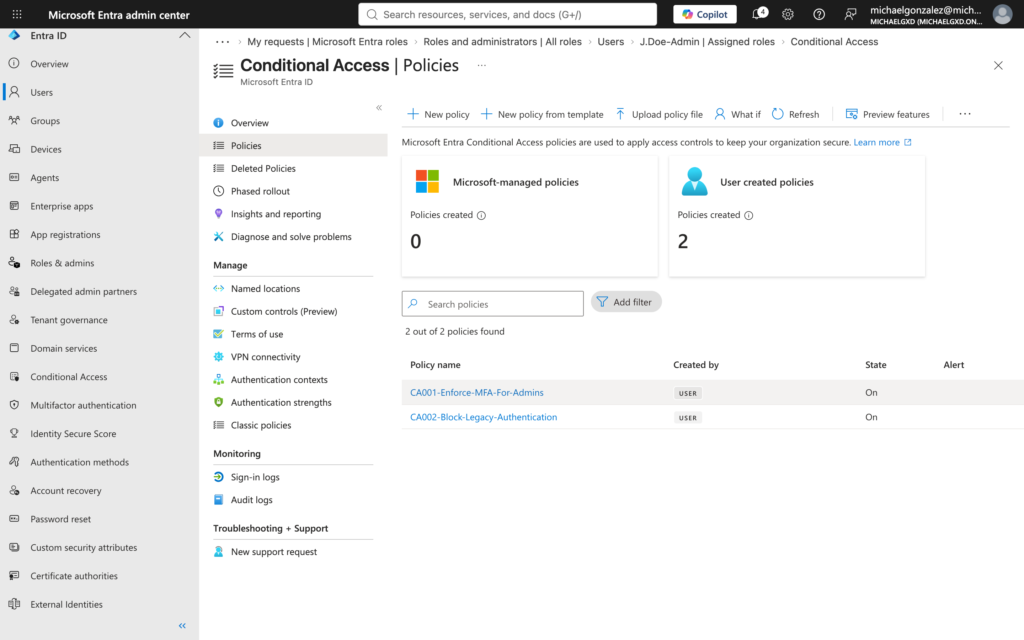The image size is (1024, 640).
Task: Open the help question mark icon
Action: click(819, 14)
